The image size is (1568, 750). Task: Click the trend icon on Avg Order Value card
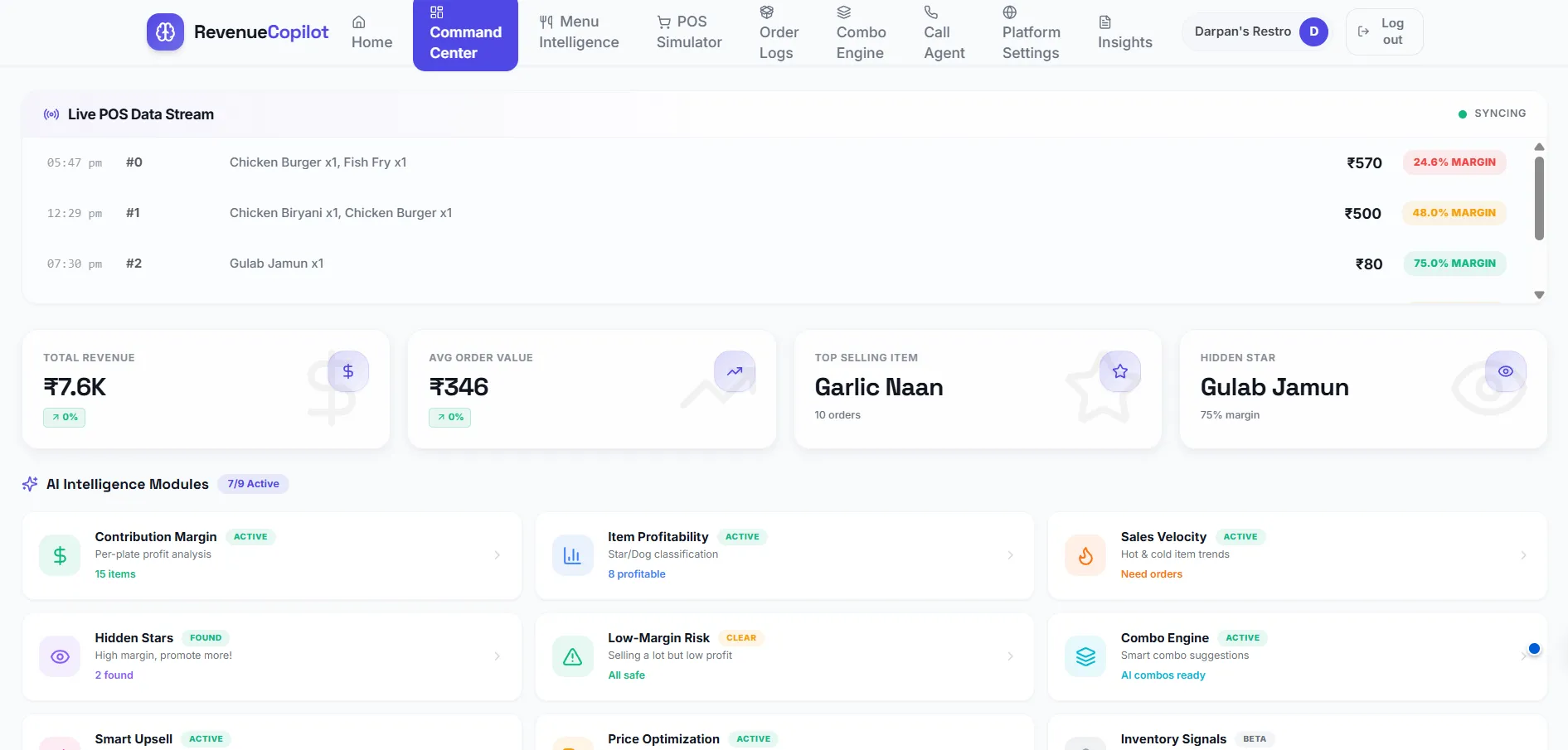tap(735, 371)
